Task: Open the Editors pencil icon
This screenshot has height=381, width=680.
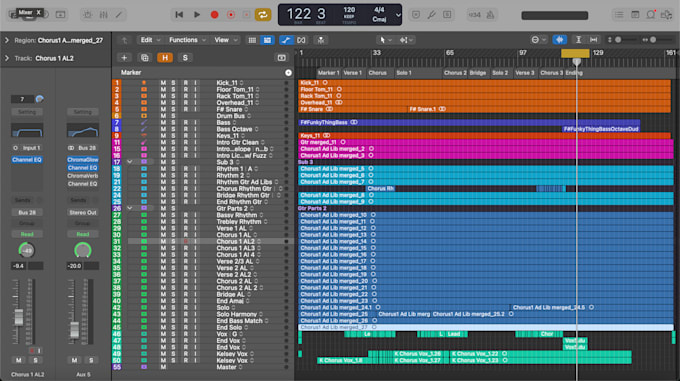Action: point(119,15)
